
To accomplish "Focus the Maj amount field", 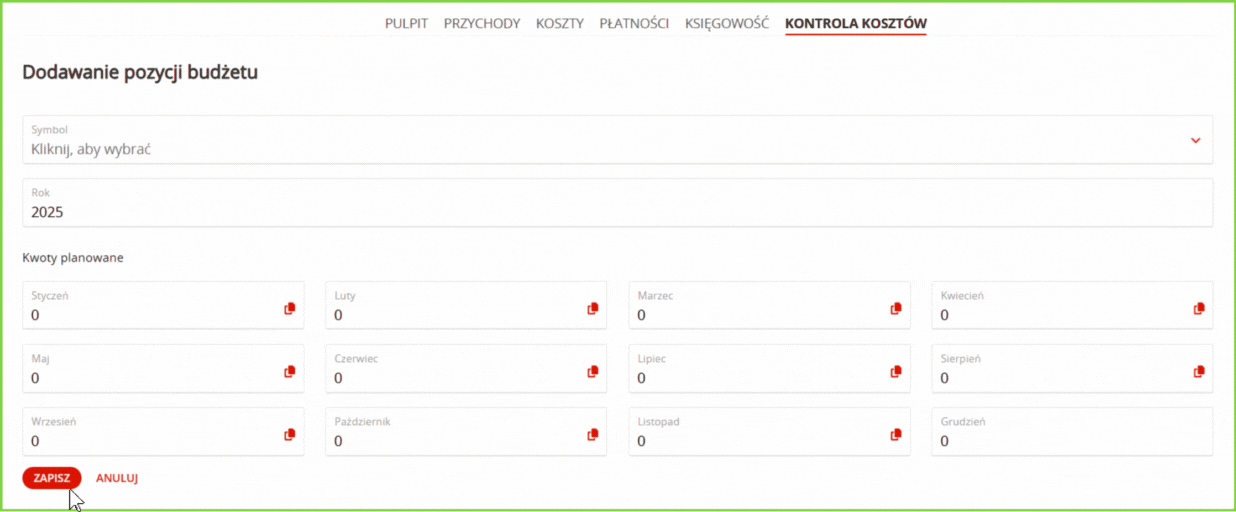I will [163, 368].
